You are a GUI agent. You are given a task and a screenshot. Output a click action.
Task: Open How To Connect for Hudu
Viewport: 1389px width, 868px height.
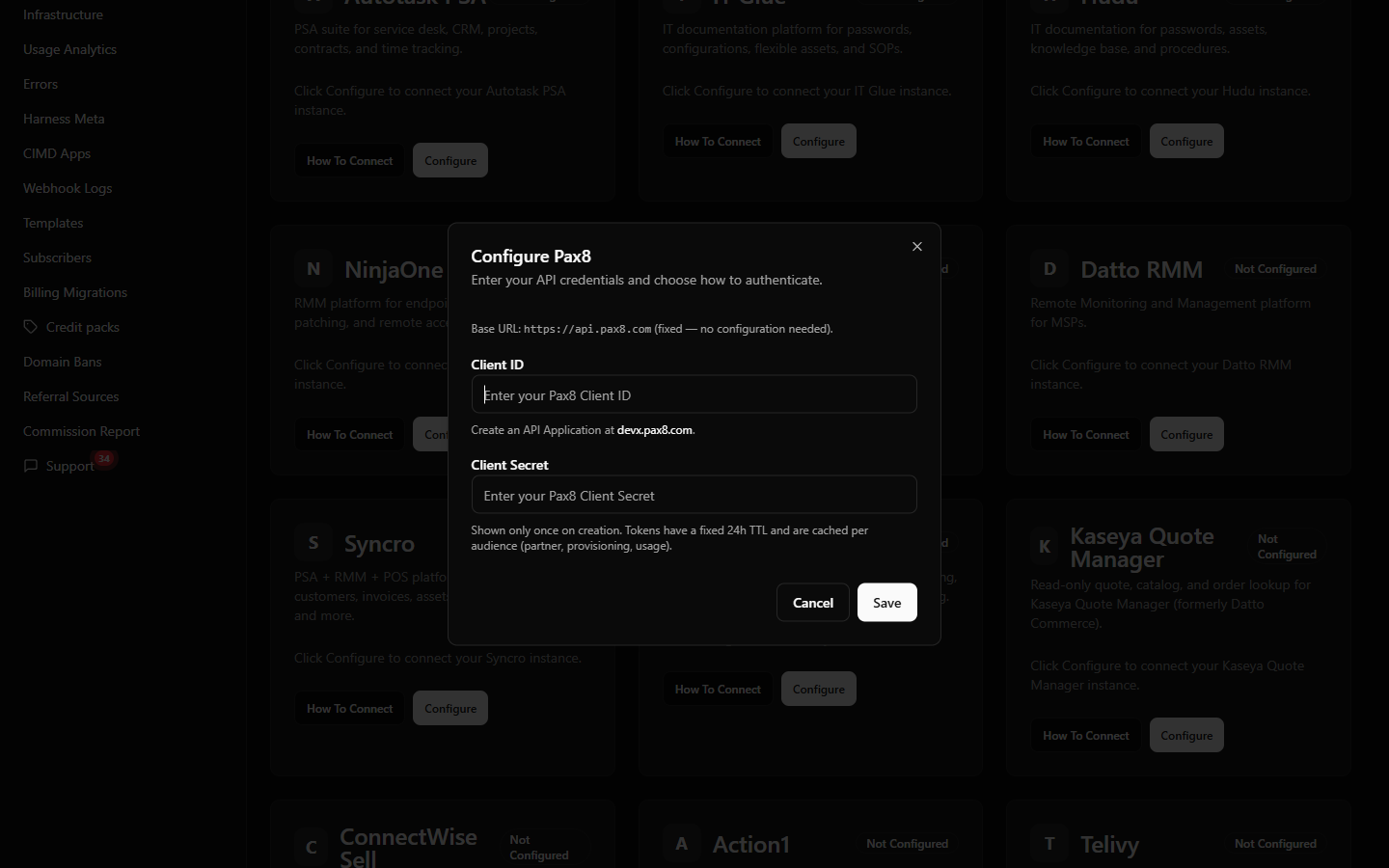[x=1085, y=141]
